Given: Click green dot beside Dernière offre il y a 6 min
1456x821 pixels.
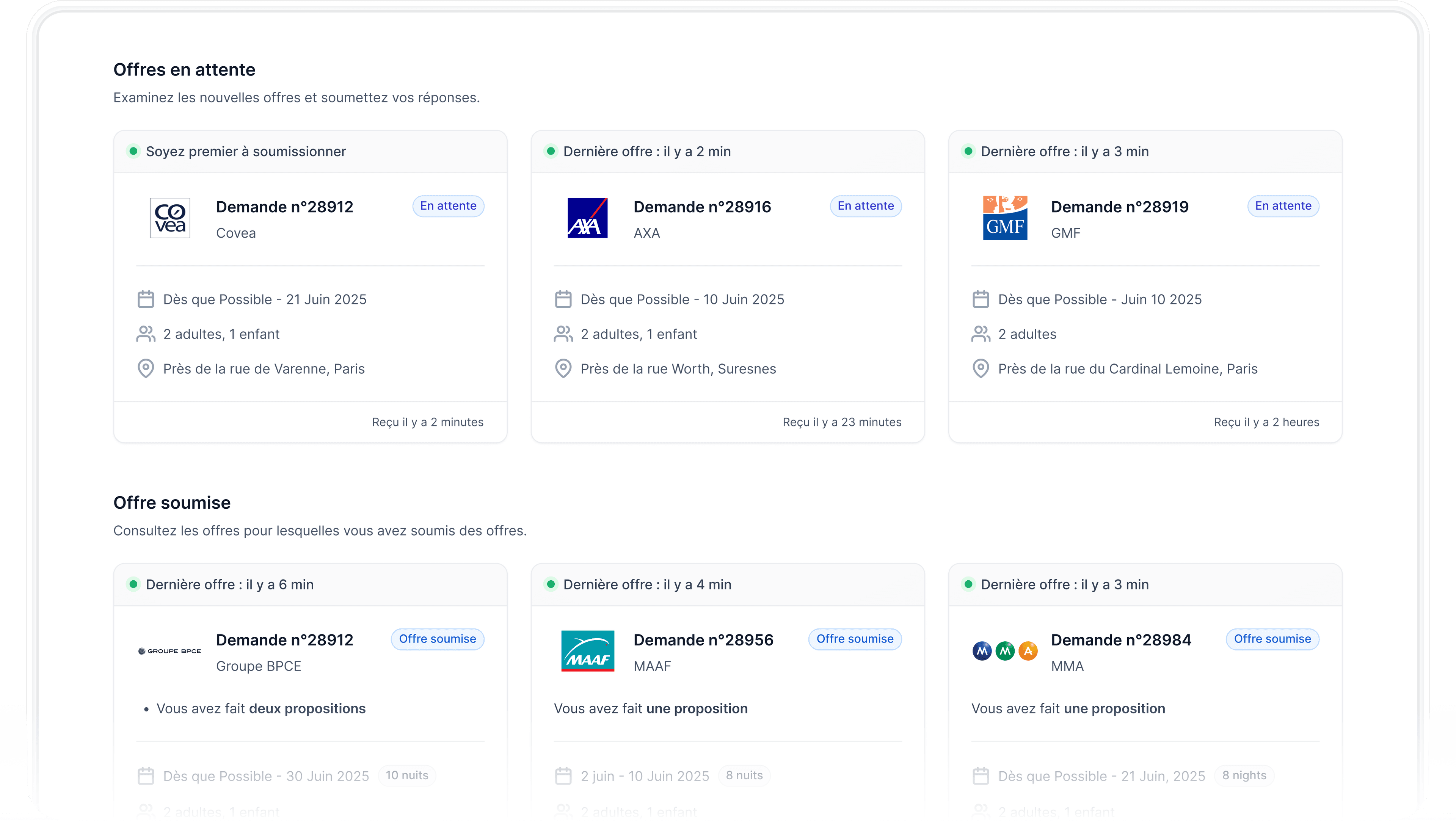Looking at the screenshot, I should tap(133, 584).
